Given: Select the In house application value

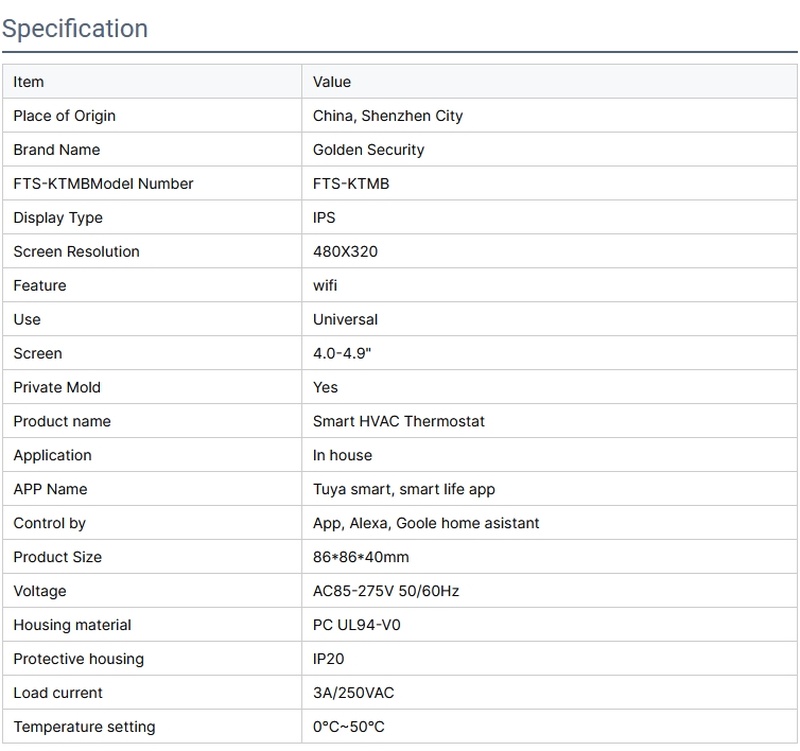Looking at the screenshot, I should (x=342, y=456).
